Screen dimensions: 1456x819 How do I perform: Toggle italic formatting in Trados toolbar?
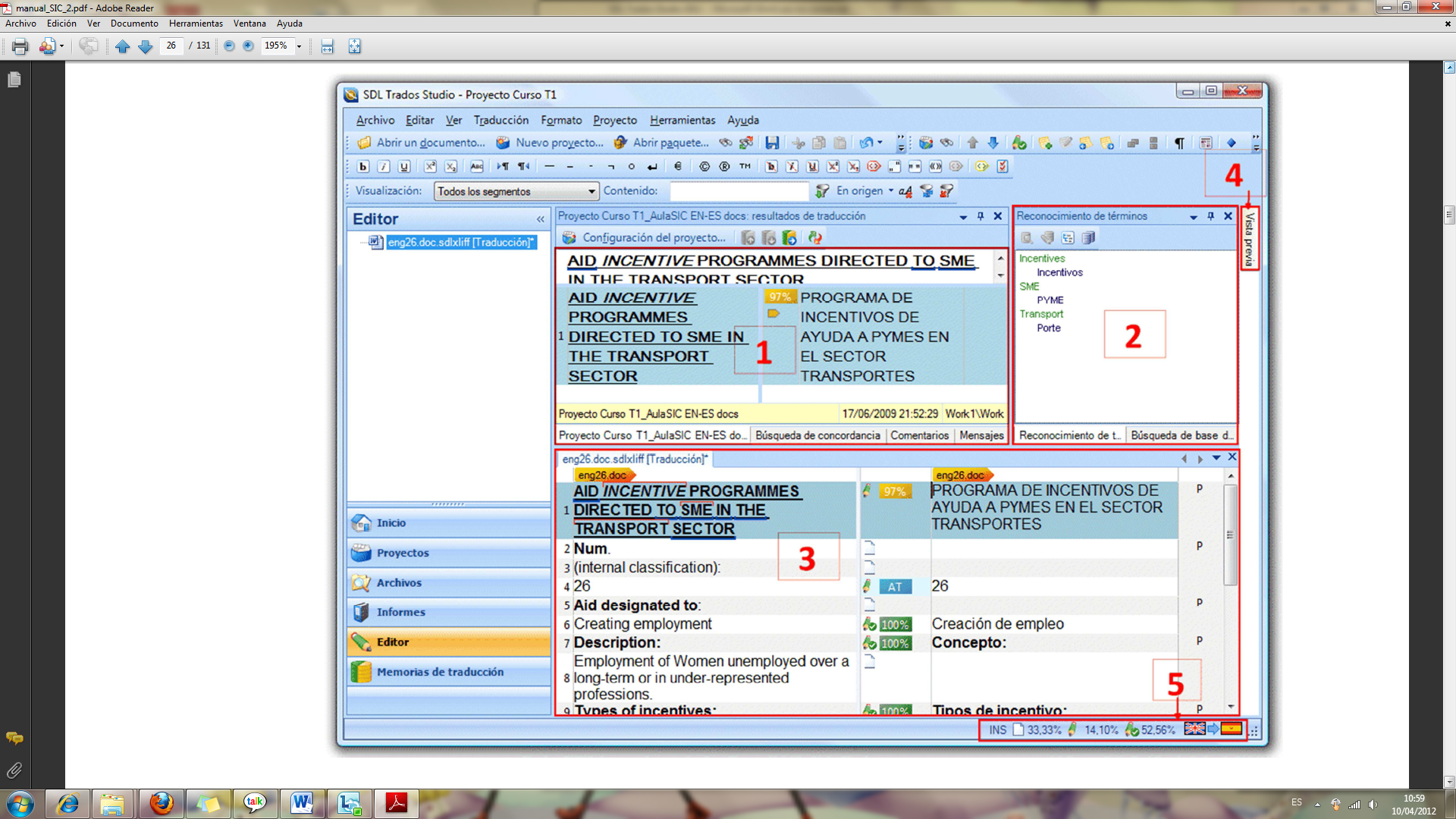click(x=384, y=167)
